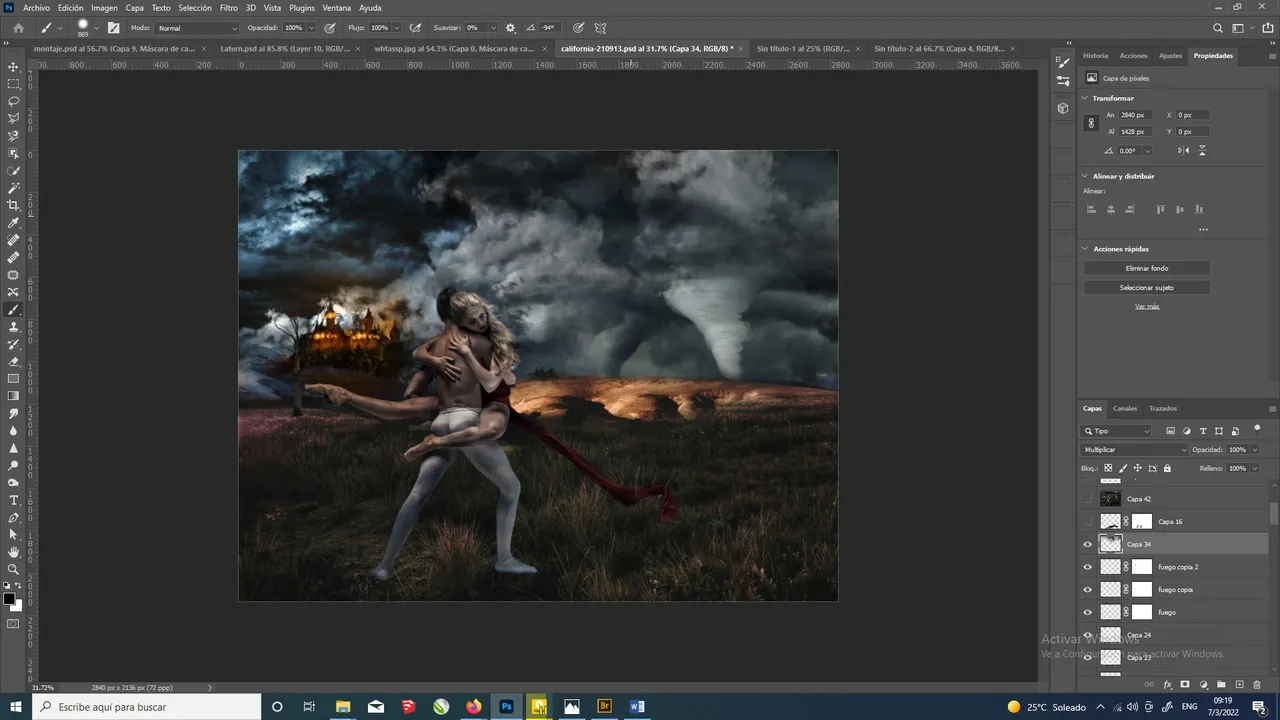This screenshot has height=720, width=1280.
Task: Click the An width input field
Action: tap(1136, 115)
